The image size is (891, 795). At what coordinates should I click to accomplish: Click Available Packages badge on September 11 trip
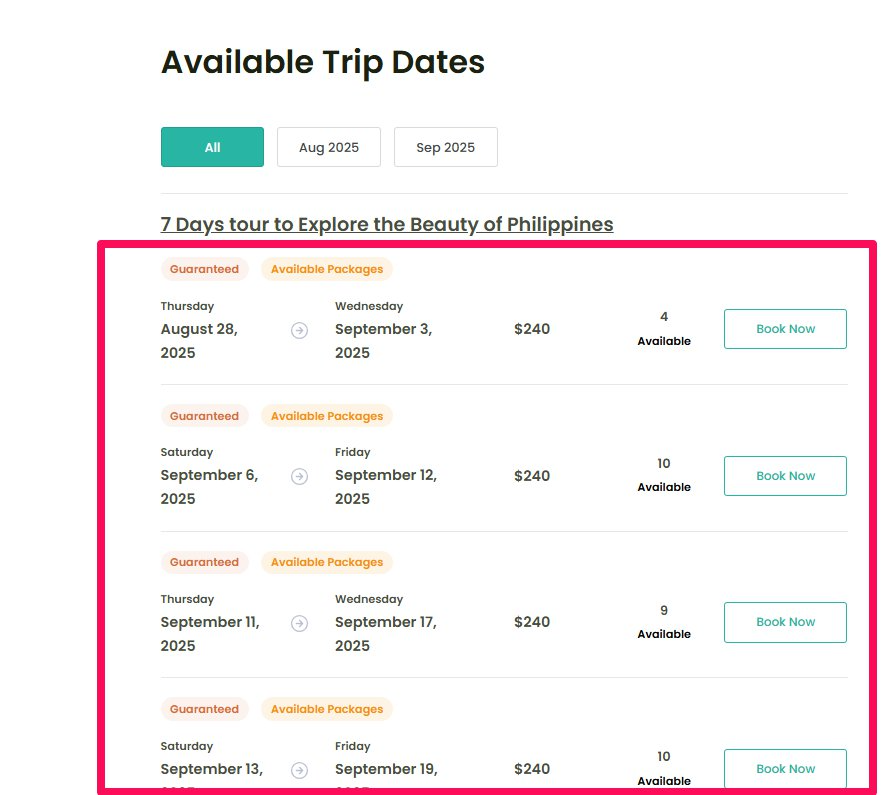327,562
